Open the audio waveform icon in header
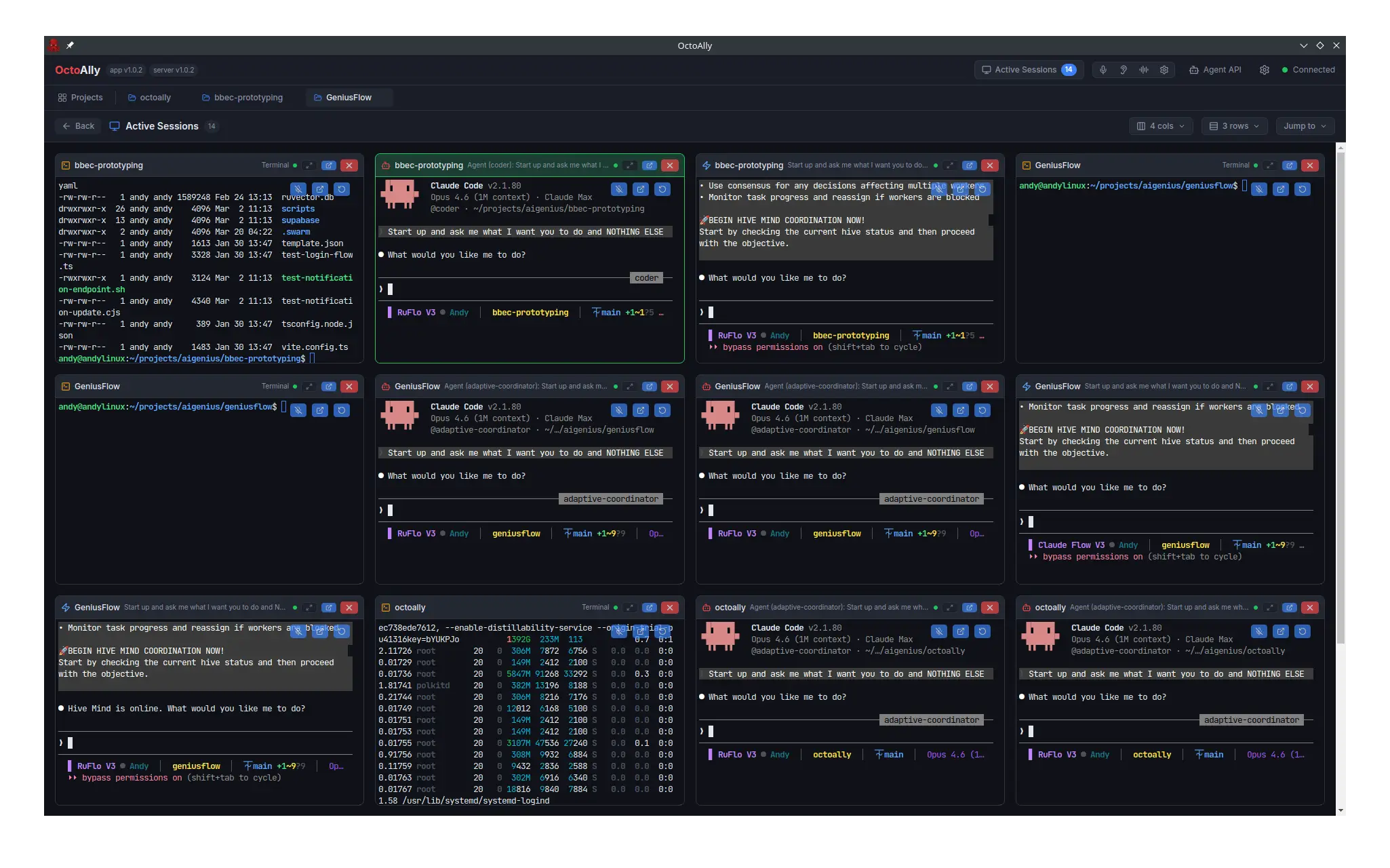Viewport: 1390px width, 868px height. tap(1144, 70)
